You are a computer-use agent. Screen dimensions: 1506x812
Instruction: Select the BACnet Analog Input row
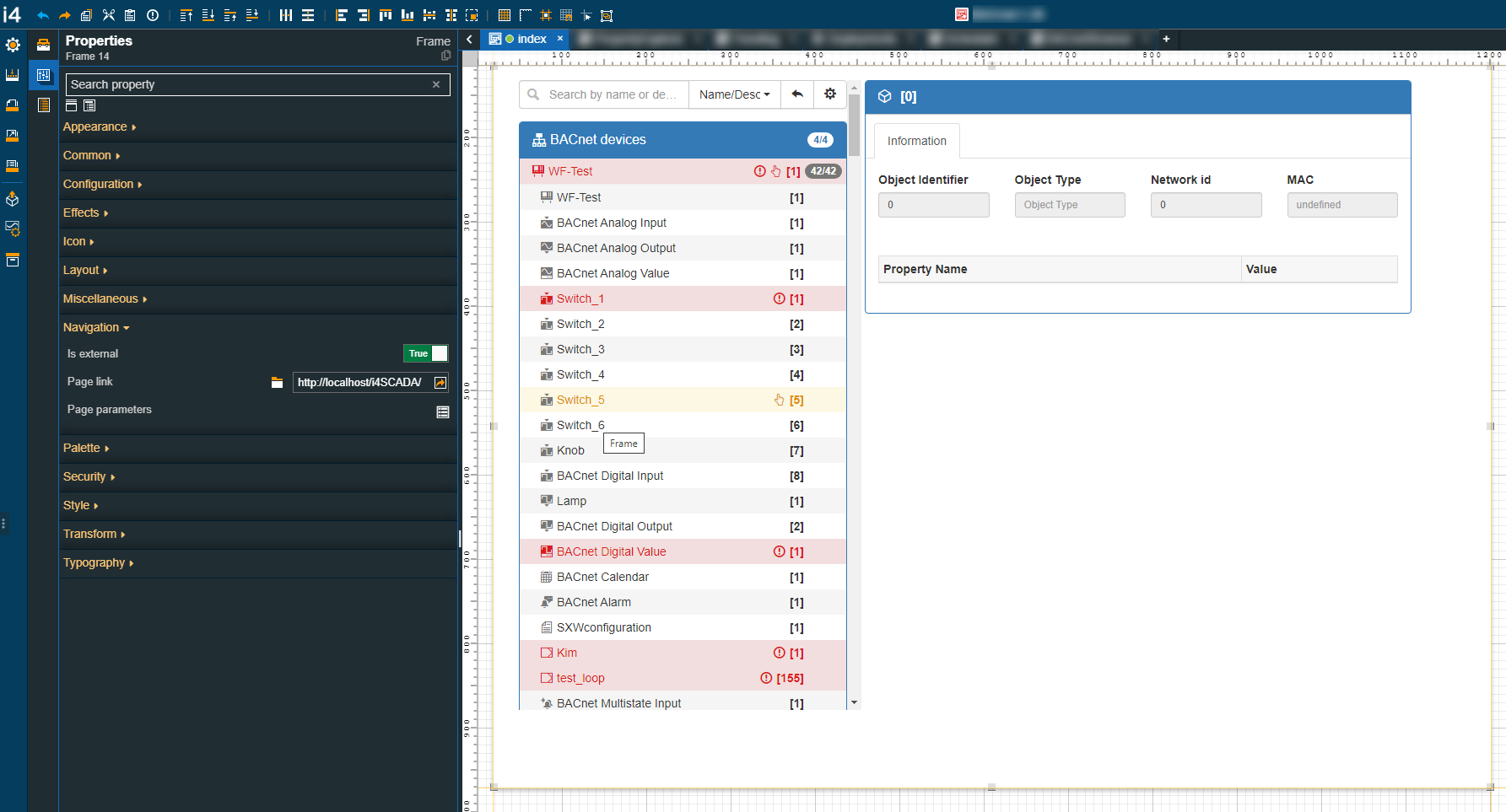pos(683,223)
